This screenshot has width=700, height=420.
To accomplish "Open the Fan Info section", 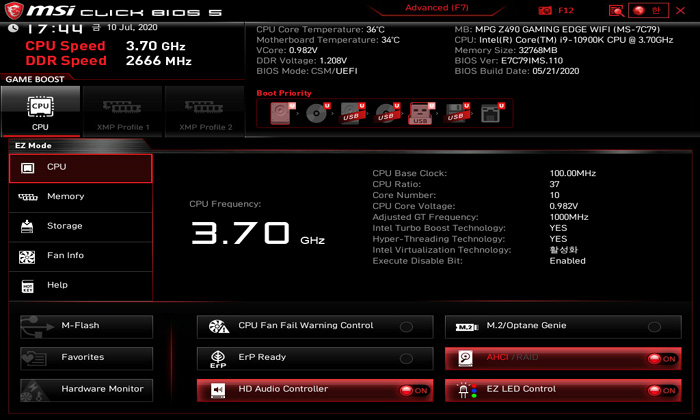I will (80, 256).
